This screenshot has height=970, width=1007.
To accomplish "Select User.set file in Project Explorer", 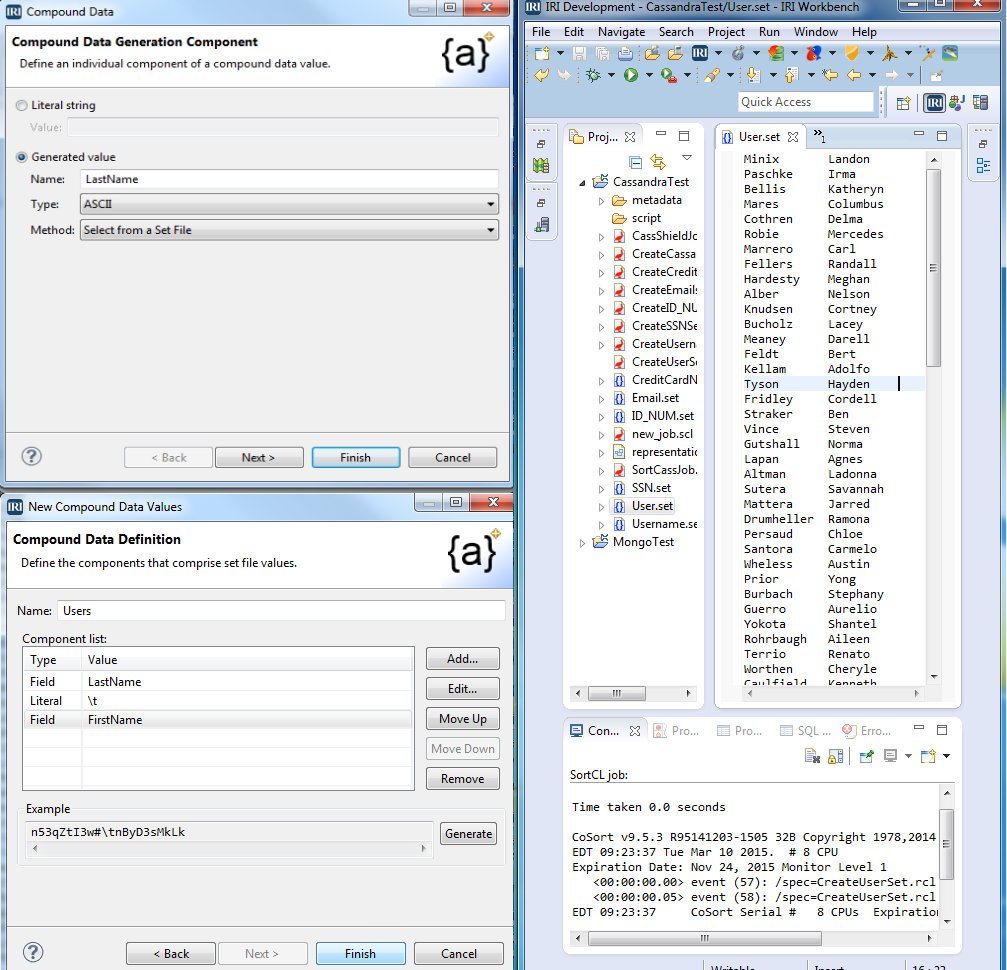I will click(652, 506).
